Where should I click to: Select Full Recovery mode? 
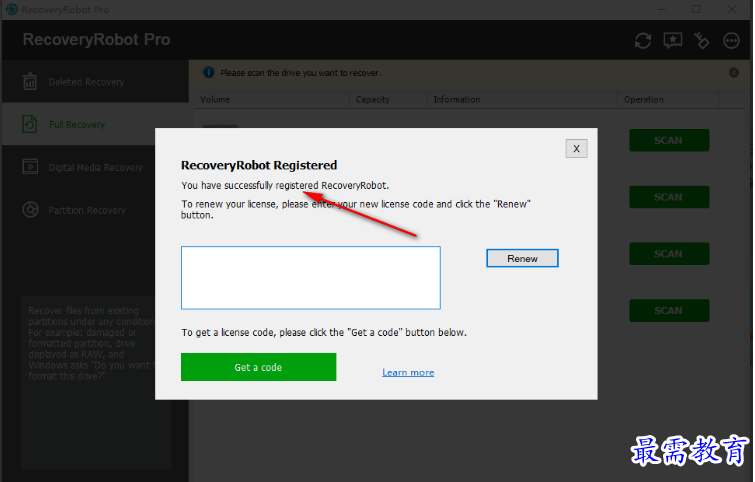95,124
